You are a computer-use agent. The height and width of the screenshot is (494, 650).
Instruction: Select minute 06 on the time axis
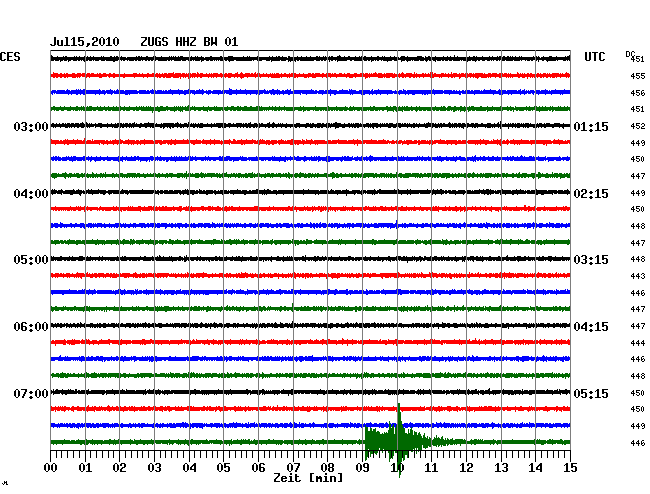pos(258,468)
